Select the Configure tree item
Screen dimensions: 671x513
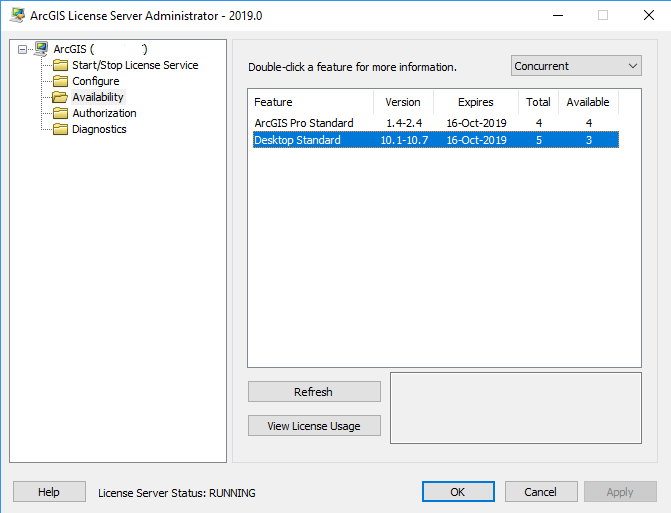pyautogui.click(x=95, y=81)
